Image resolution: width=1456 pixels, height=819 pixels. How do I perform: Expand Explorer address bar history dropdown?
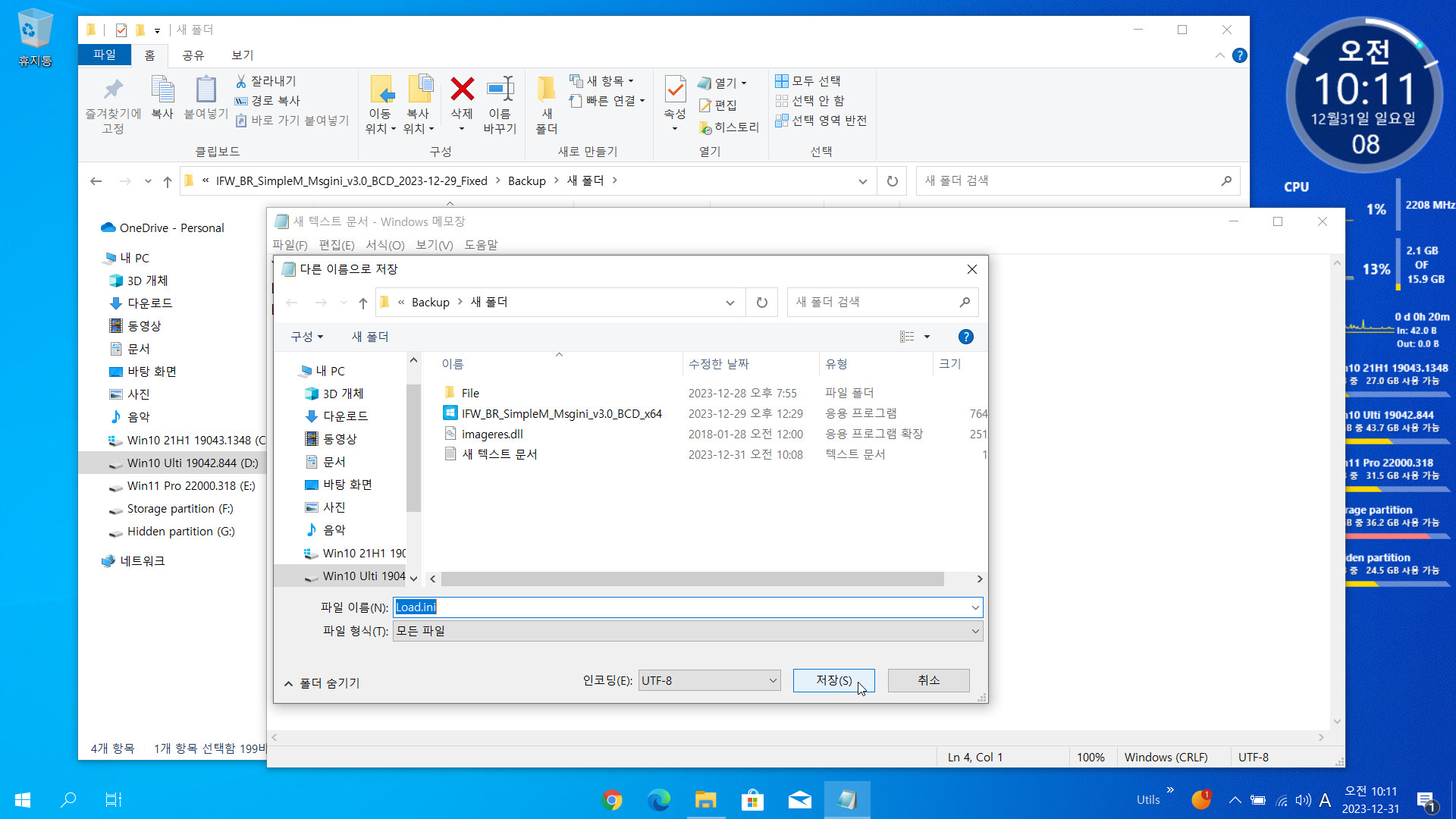tap(862, 181)
